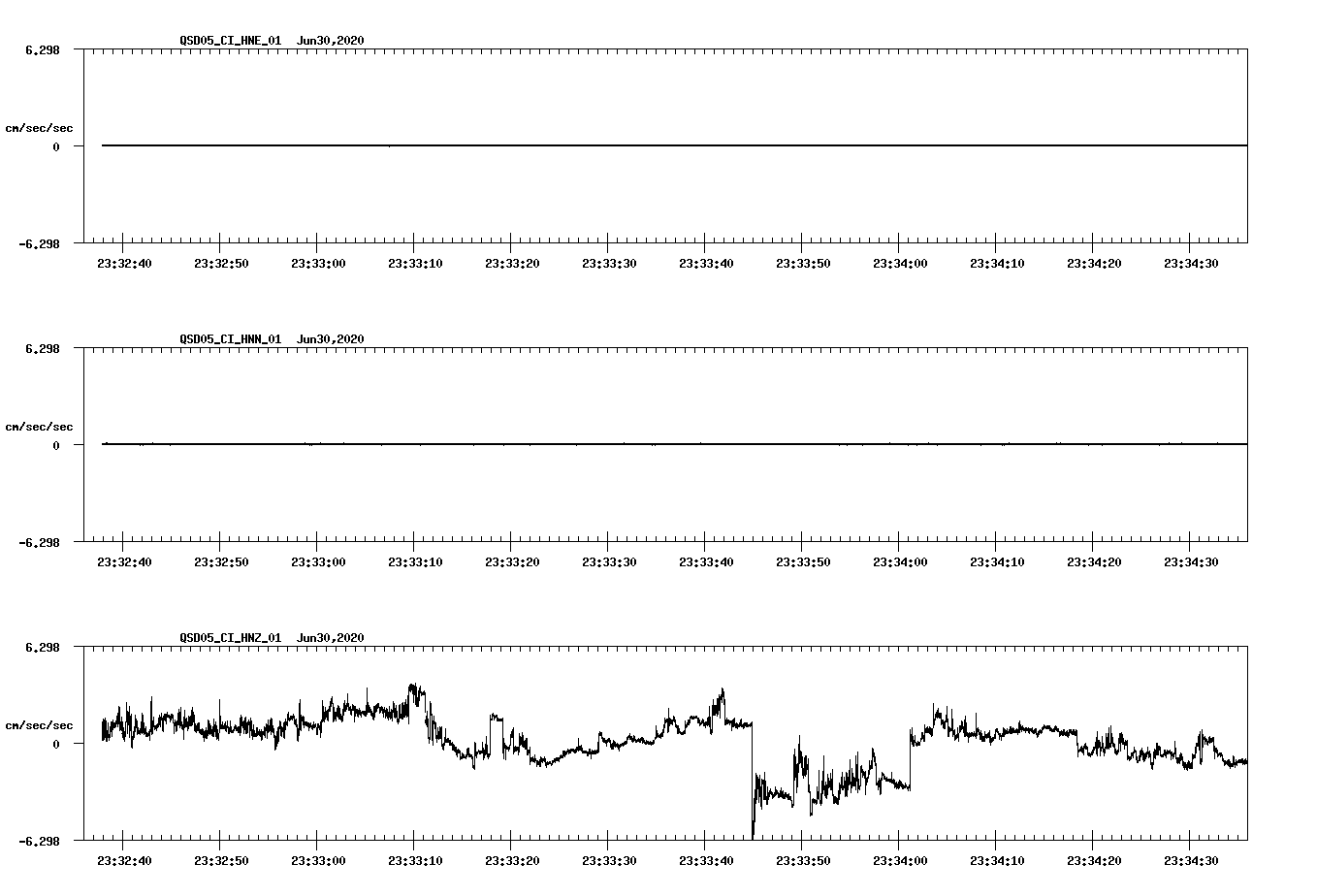
Task: Click the zero label on the HNN plot axis
Action: point(56,445)
